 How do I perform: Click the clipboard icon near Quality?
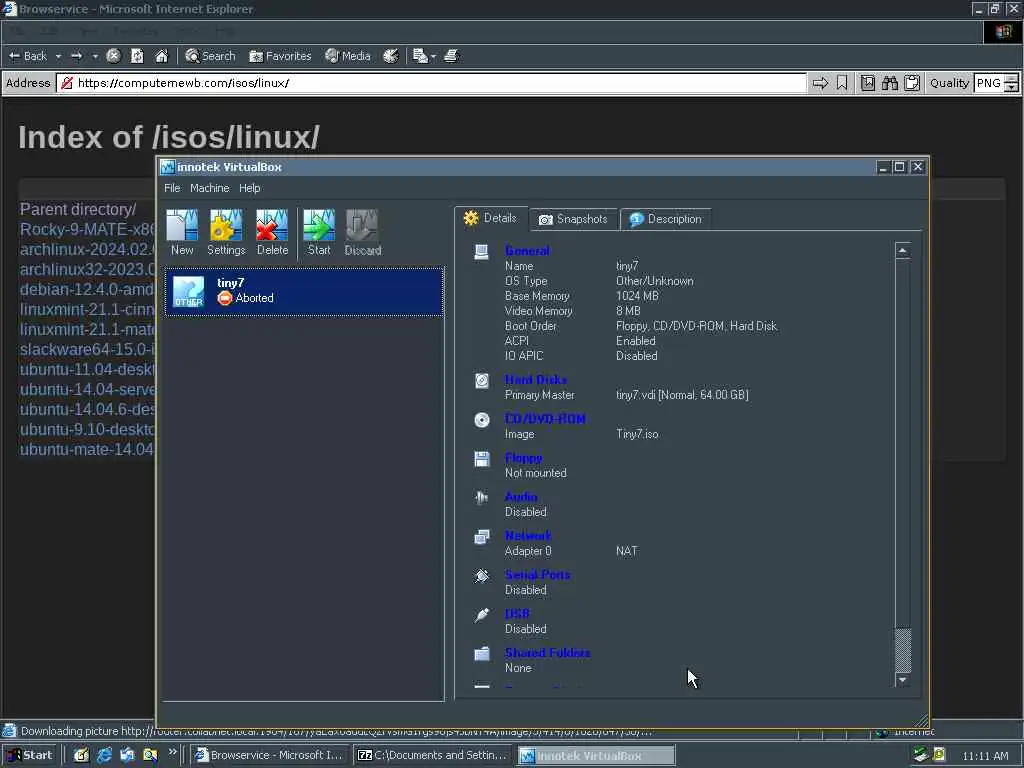pos(912,83)
